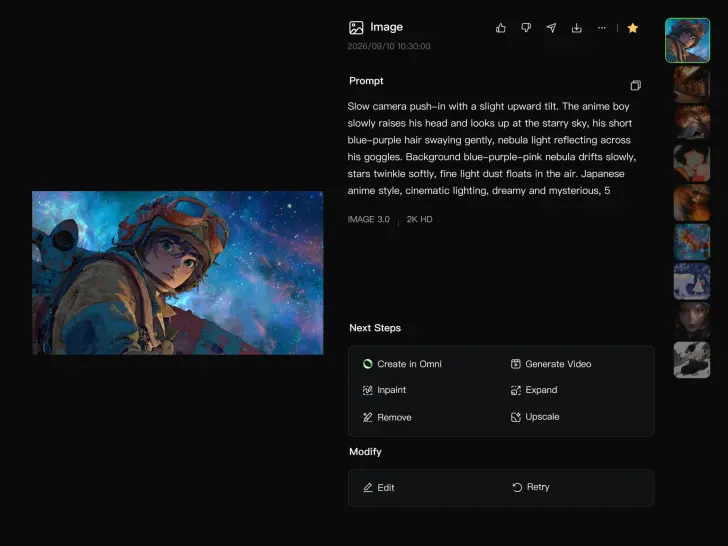Open the fourth thumbnail of dark-haired figure

(692, 162)
